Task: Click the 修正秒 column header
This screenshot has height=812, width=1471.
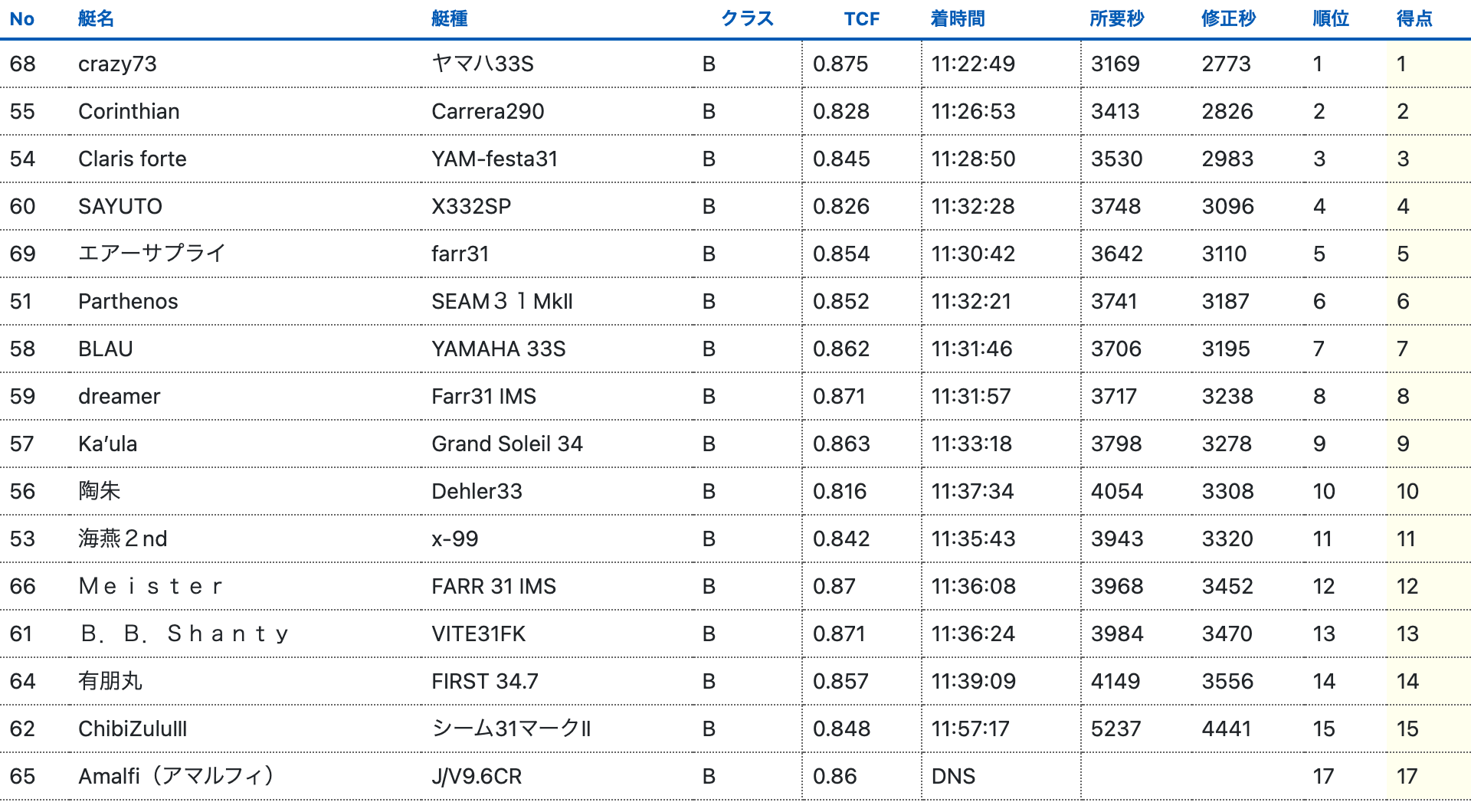Action: click(1228, 19)
